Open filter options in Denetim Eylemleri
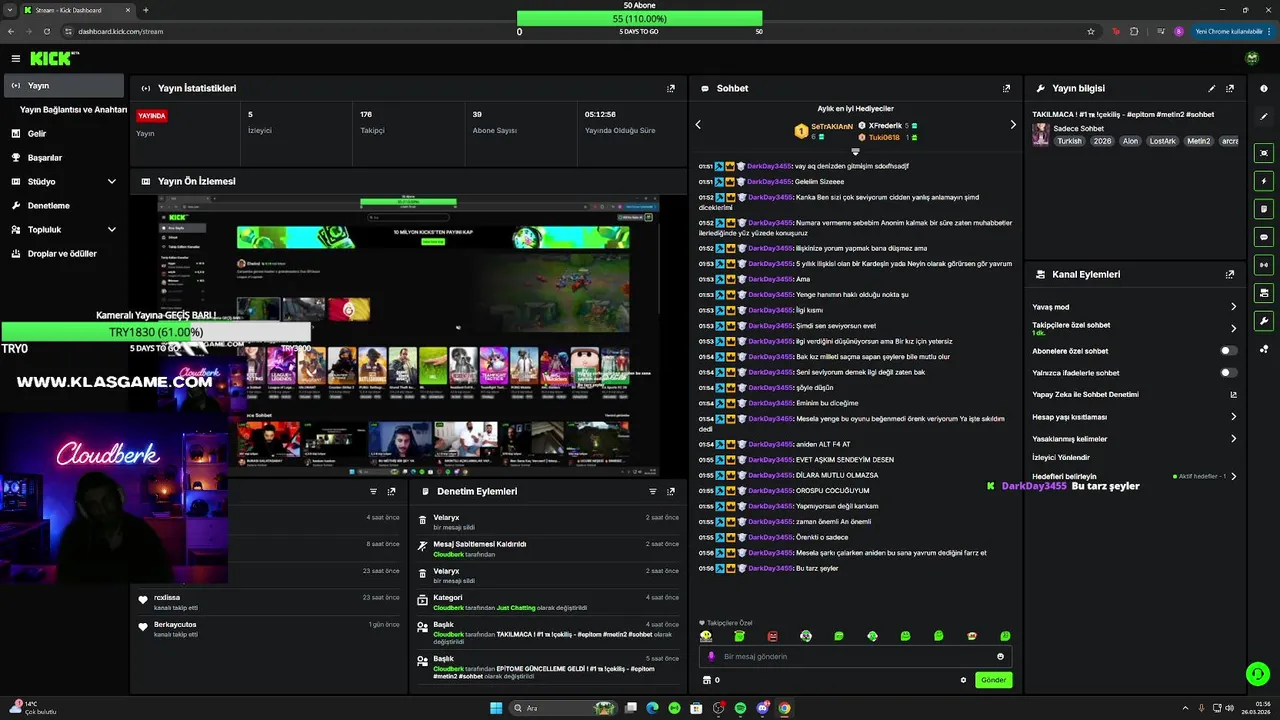Viewport: 1280px width, 720px height. 653,491
